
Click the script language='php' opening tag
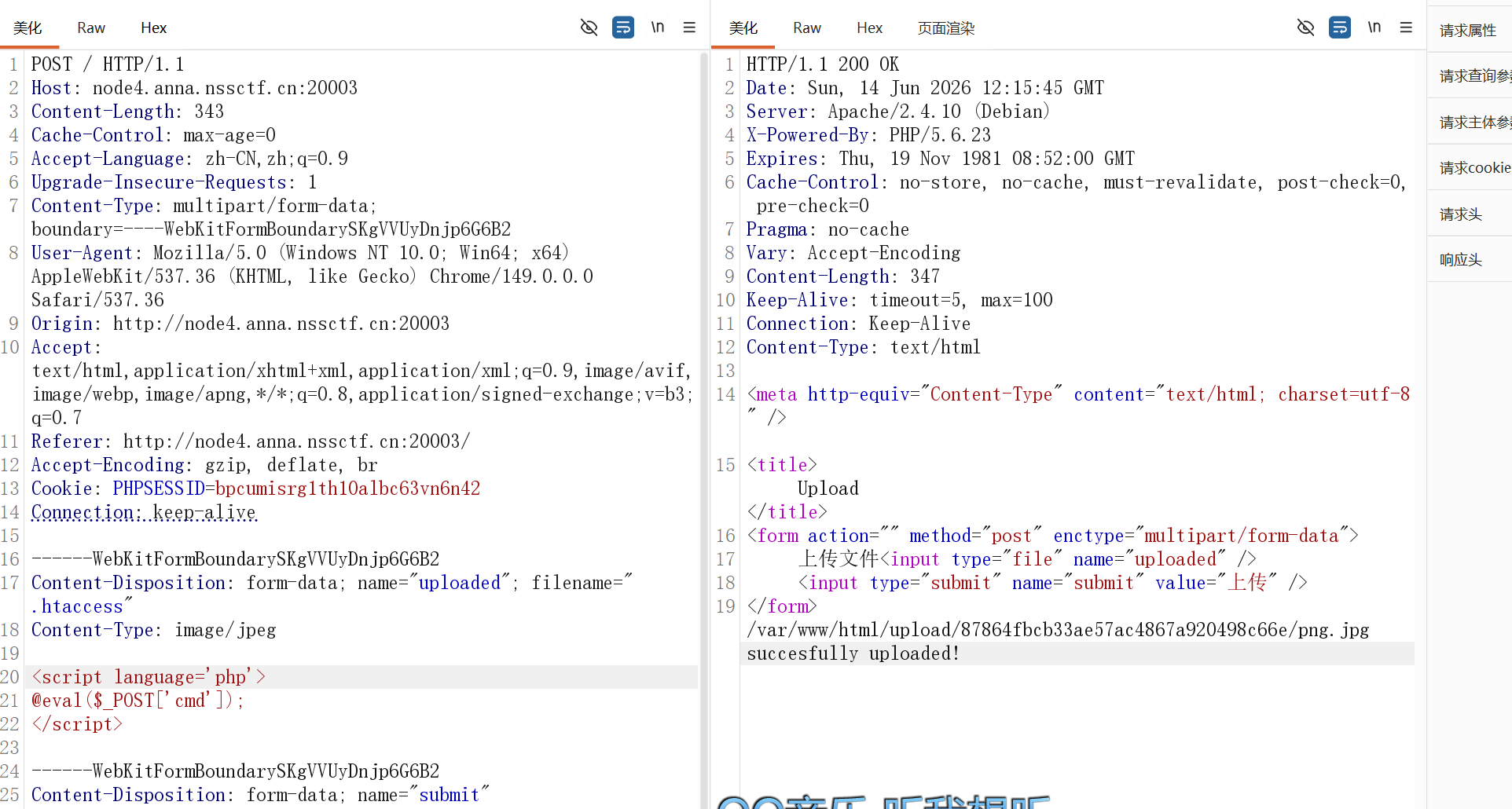click(x=149, y=677)
